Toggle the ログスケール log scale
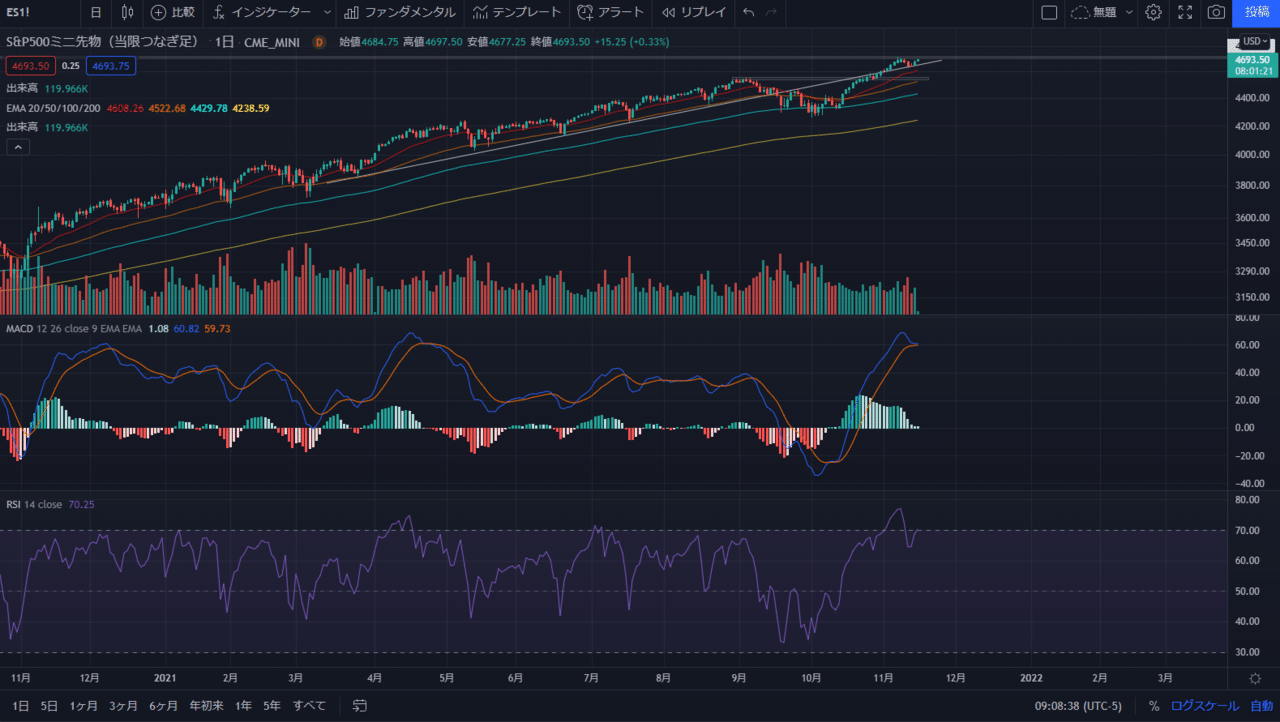This screenshot has width=1280, height=722. tap(1204, 705)
